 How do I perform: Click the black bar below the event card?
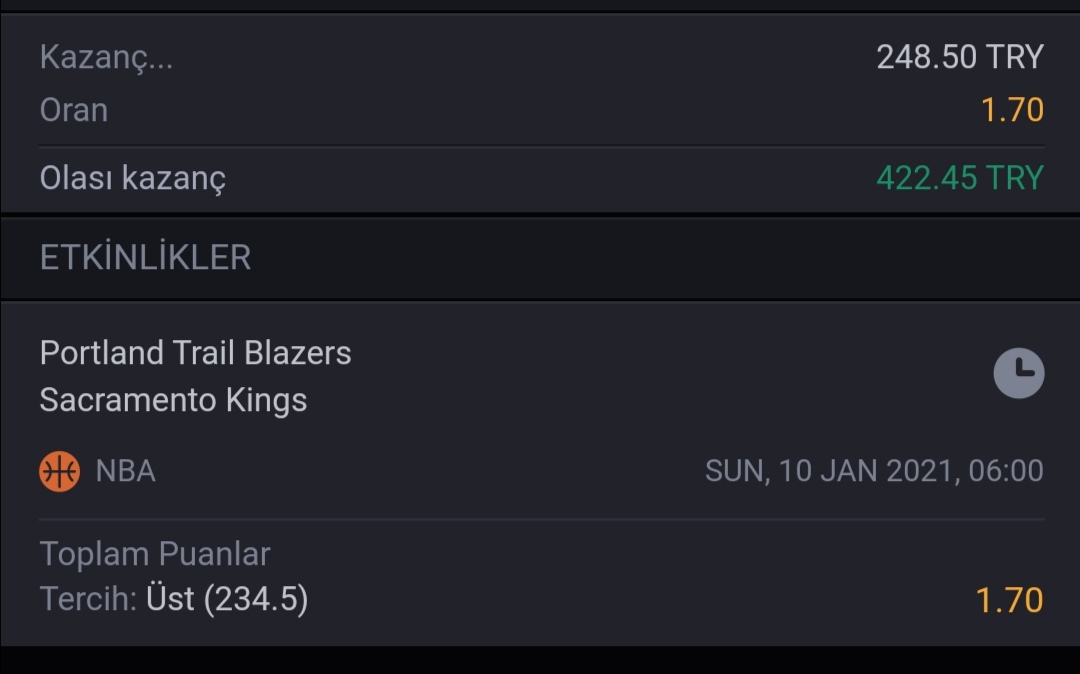click(540, 660)
